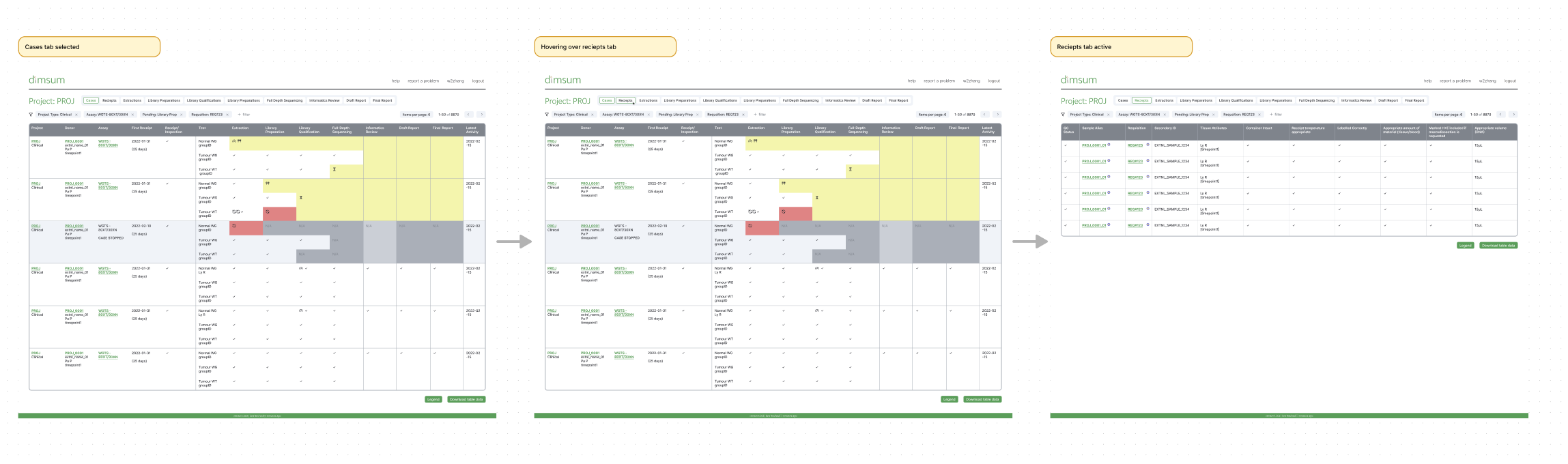Switch back to the Cases tab in the Reciepts-active screen
Image resolution: width=1568 pixels, height=464 pixels.
(x=1123, y=100)
